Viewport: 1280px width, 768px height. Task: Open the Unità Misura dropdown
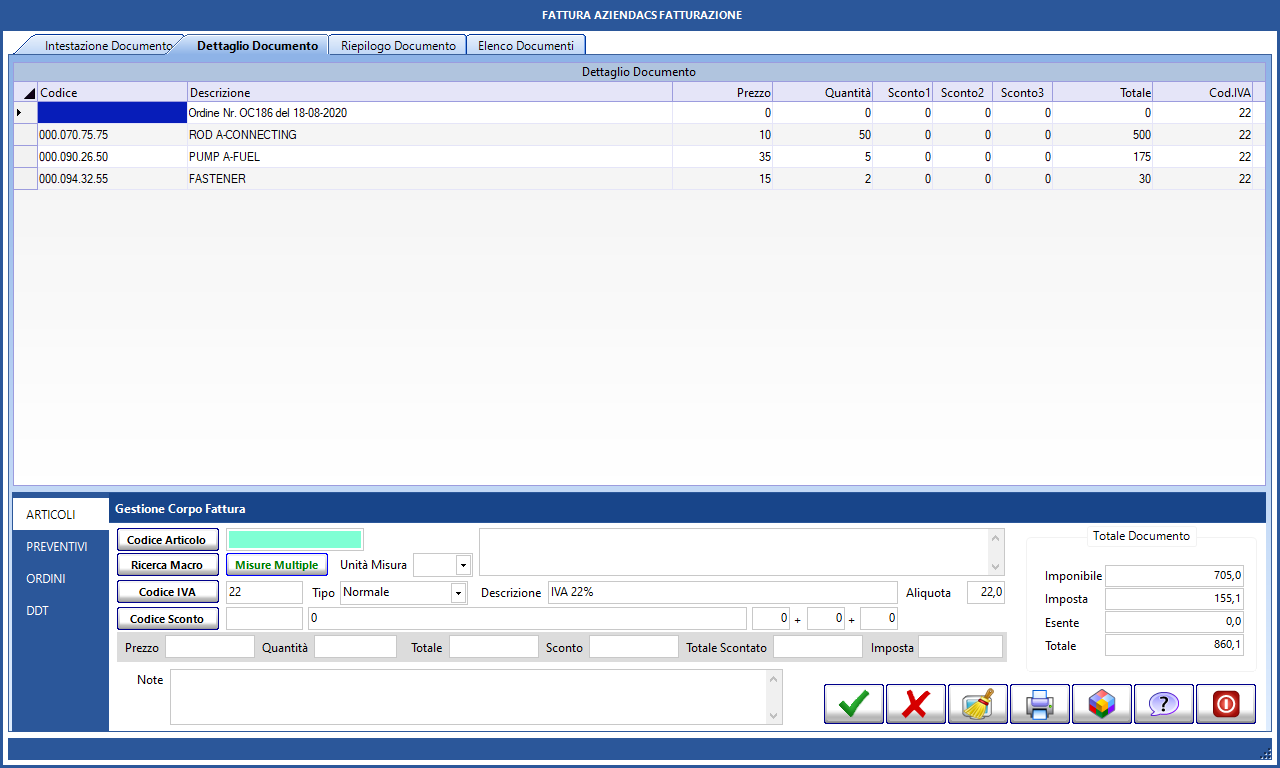(462, 565)
